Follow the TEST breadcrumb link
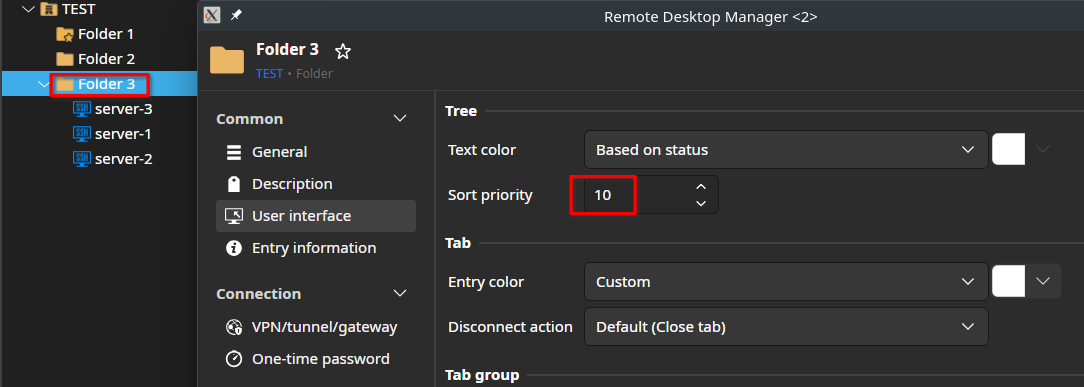This screenshot has height=387, width=1084. [269, 73]
